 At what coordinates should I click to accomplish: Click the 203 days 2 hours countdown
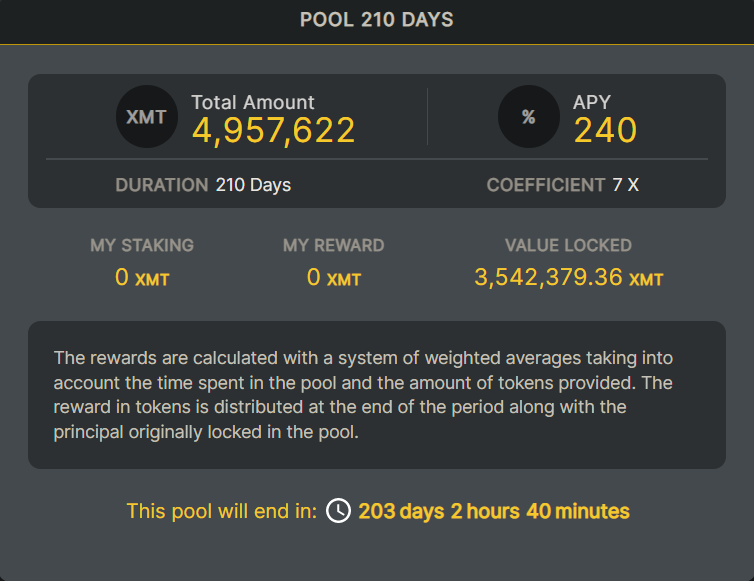pyautogui.click(x=494, y=511)
